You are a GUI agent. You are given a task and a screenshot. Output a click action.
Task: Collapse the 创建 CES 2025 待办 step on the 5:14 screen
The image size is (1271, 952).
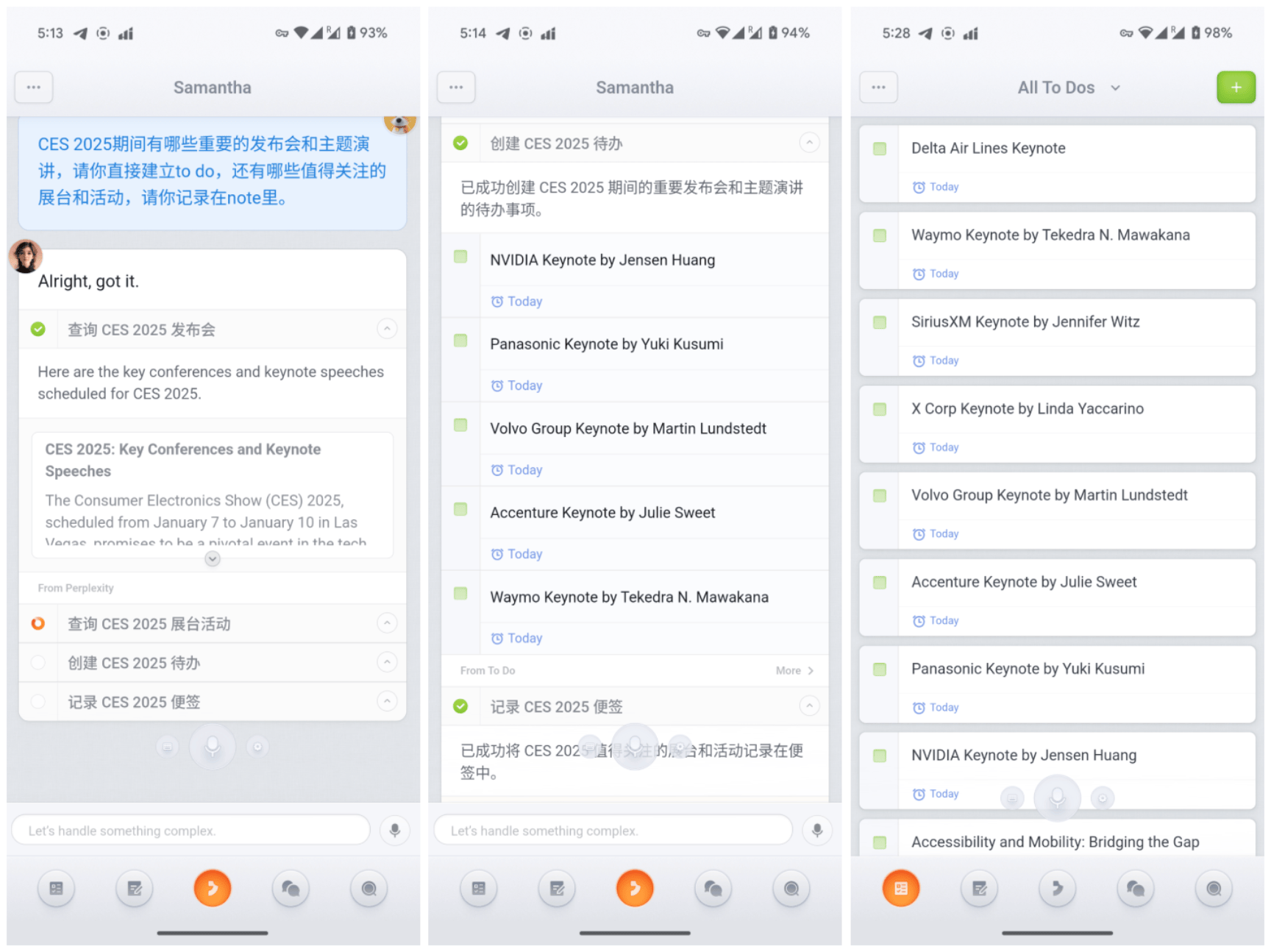pyautogui.click(x=809, y=143)
